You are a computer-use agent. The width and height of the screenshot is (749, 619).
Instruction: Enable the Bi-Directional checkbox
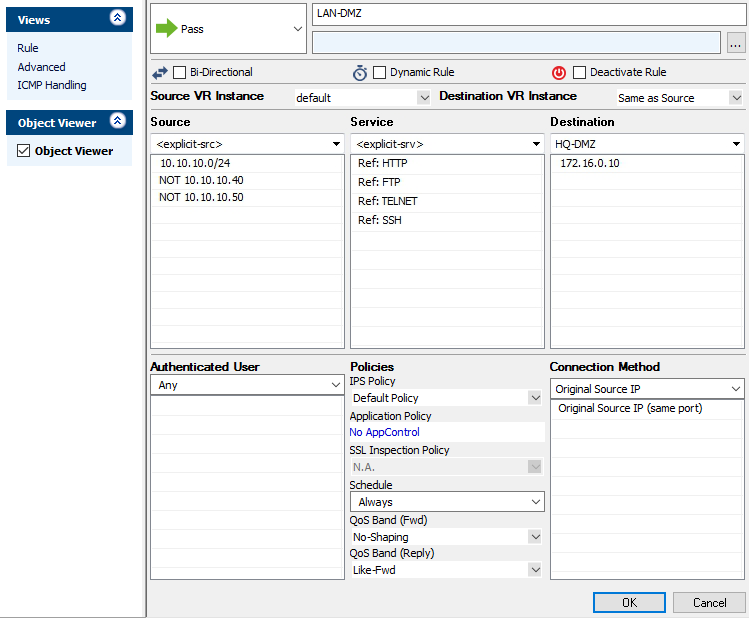point(180,73)
